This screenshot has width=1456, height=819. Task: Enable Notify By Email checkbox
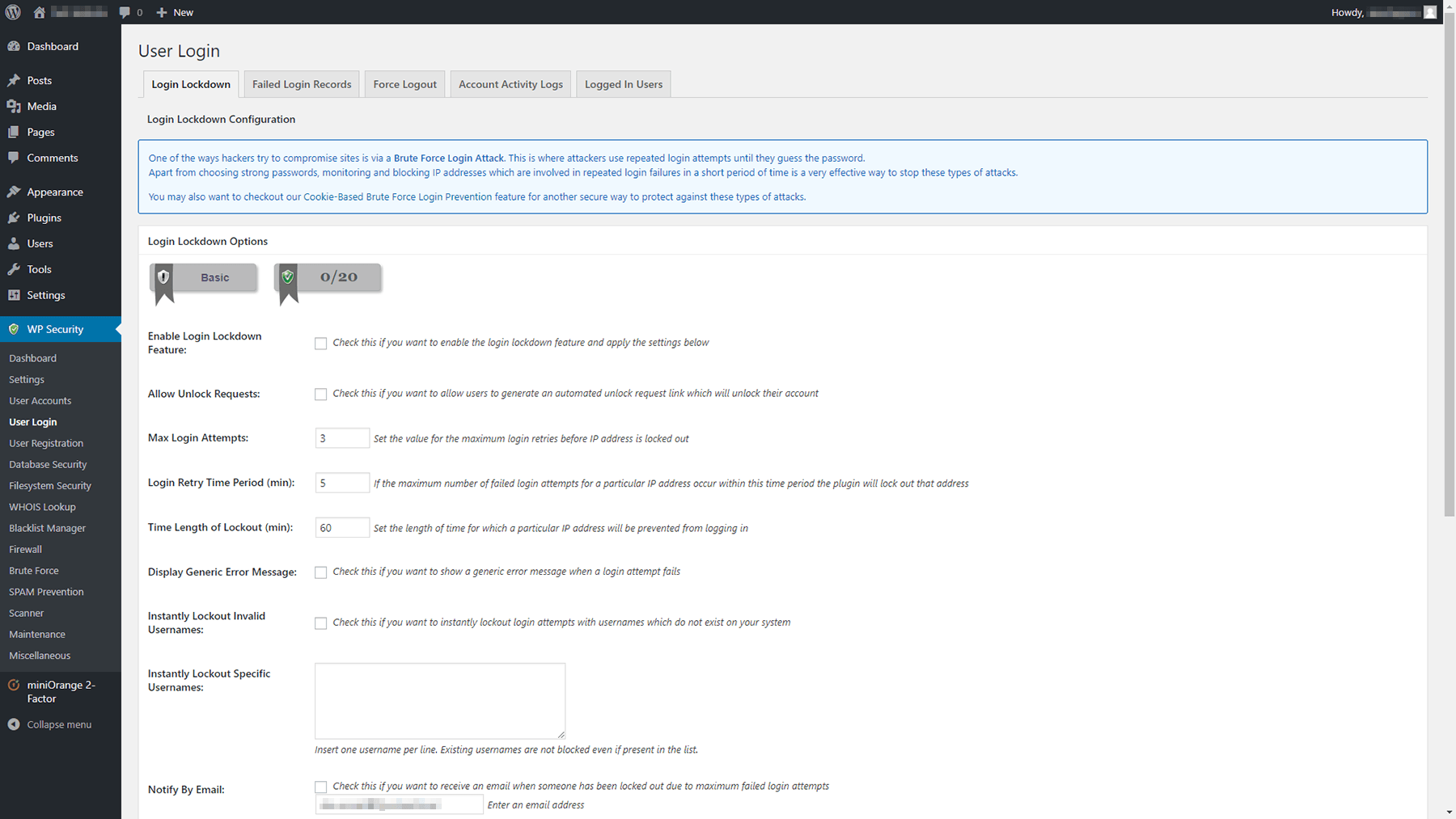321,787
